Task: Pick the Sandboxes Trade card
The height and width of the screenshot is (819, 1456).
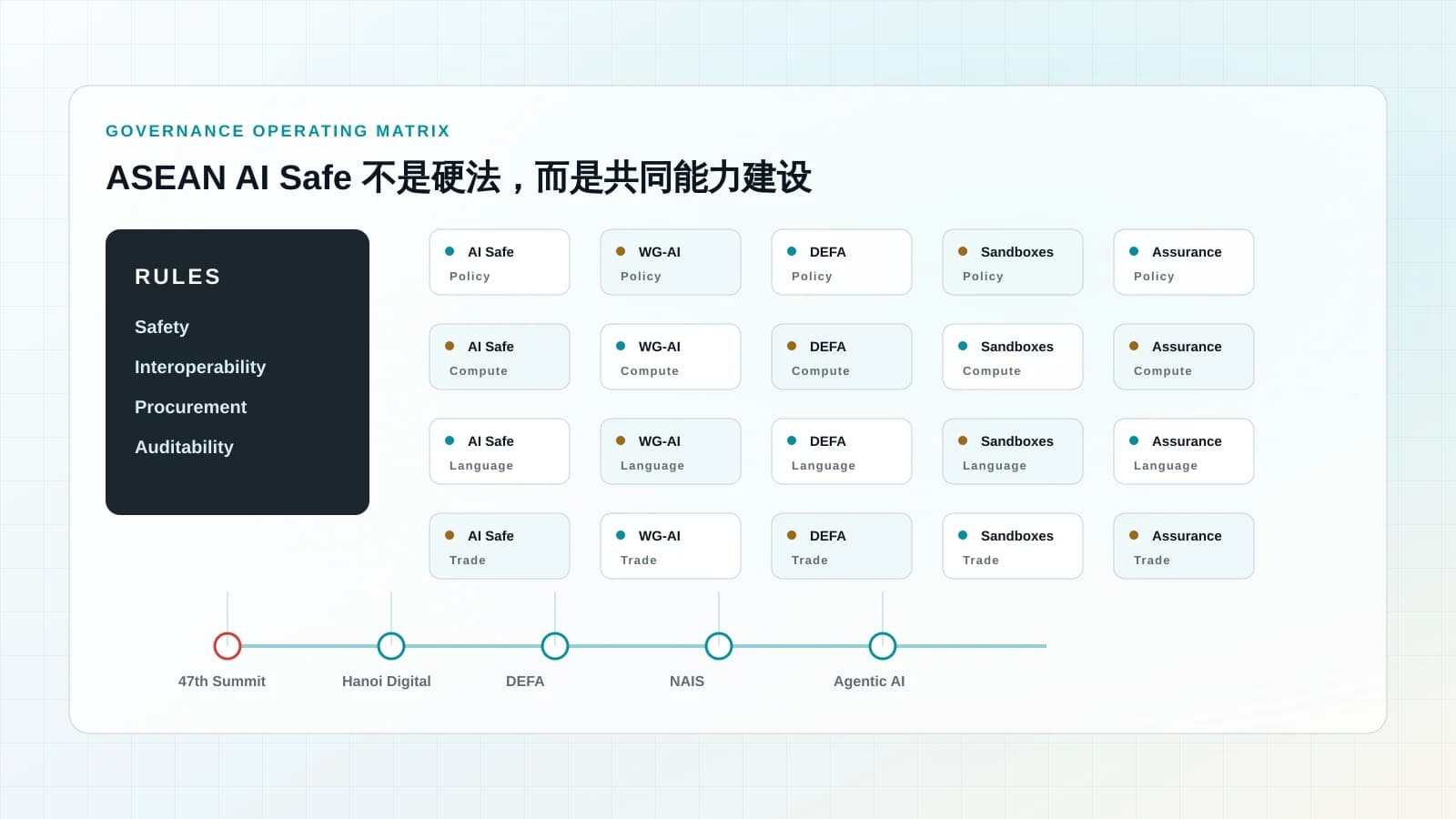Action: click(1013, 546)
